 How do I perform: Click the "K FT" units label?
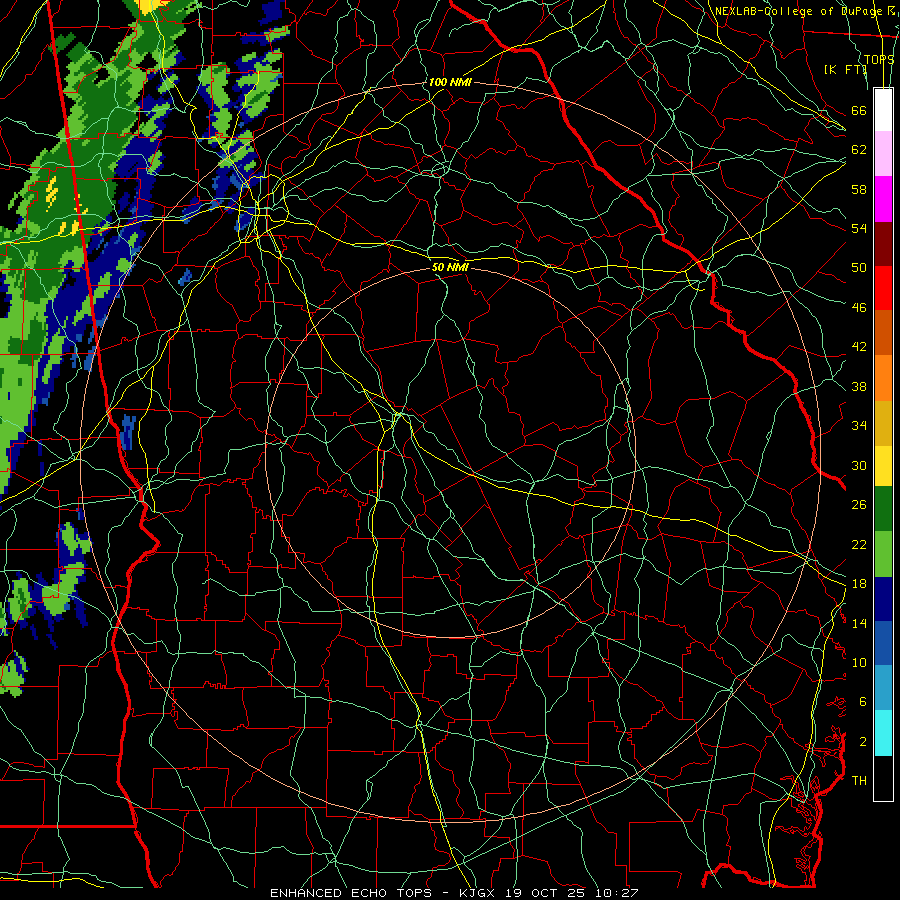click(x=845, y=69)
